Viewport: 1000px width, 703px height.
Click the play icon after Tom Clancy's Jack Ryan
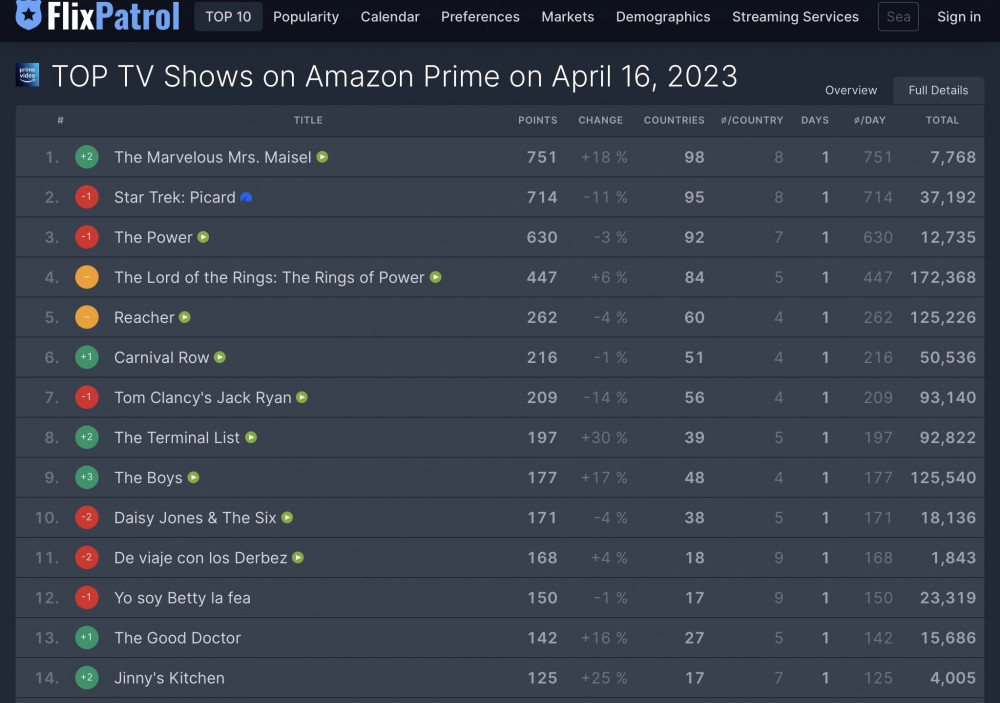(x=302, y=397)
